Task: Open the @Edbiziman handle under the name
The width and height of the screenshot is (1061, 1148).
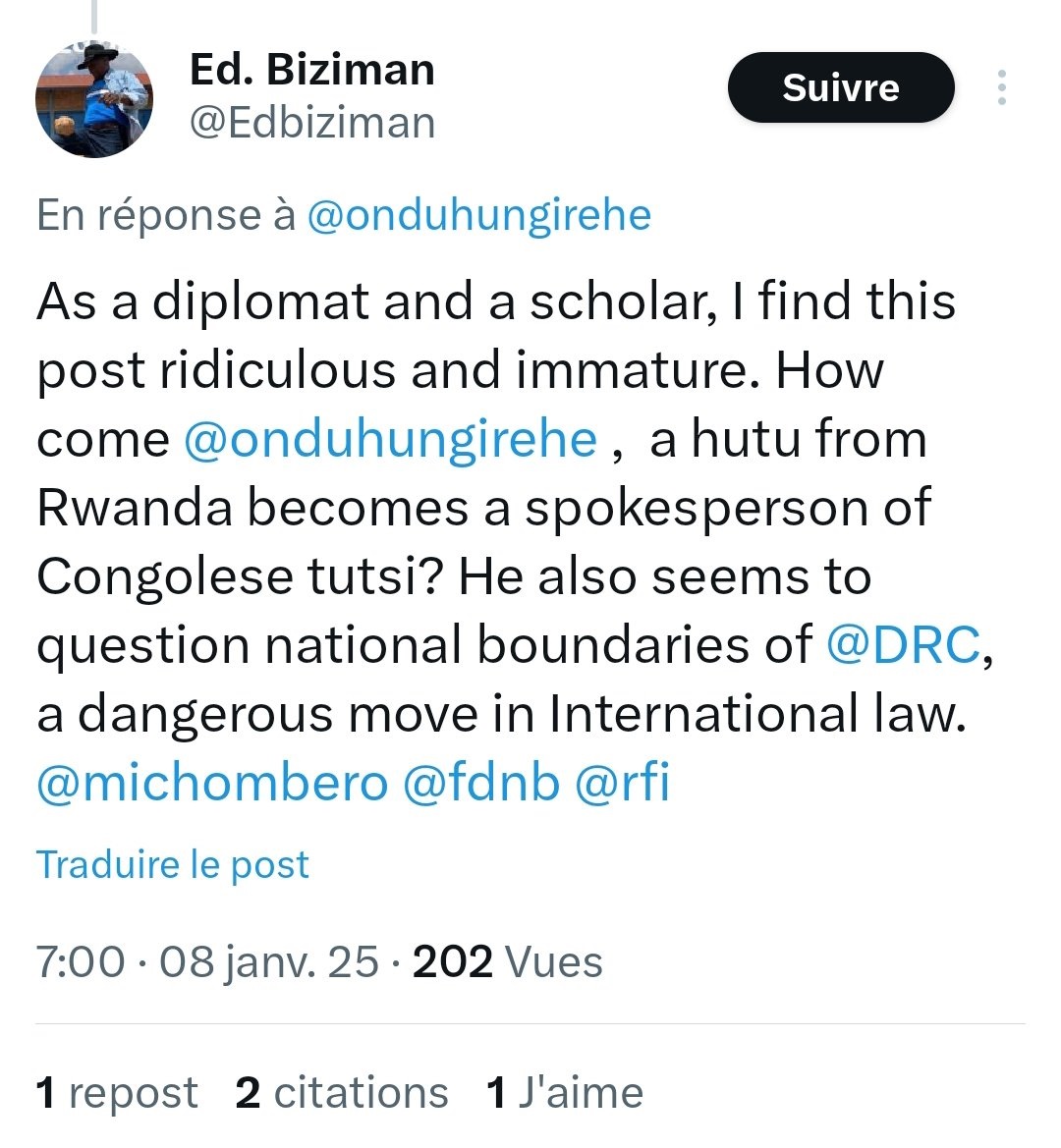Action: (x=311, y=123)
